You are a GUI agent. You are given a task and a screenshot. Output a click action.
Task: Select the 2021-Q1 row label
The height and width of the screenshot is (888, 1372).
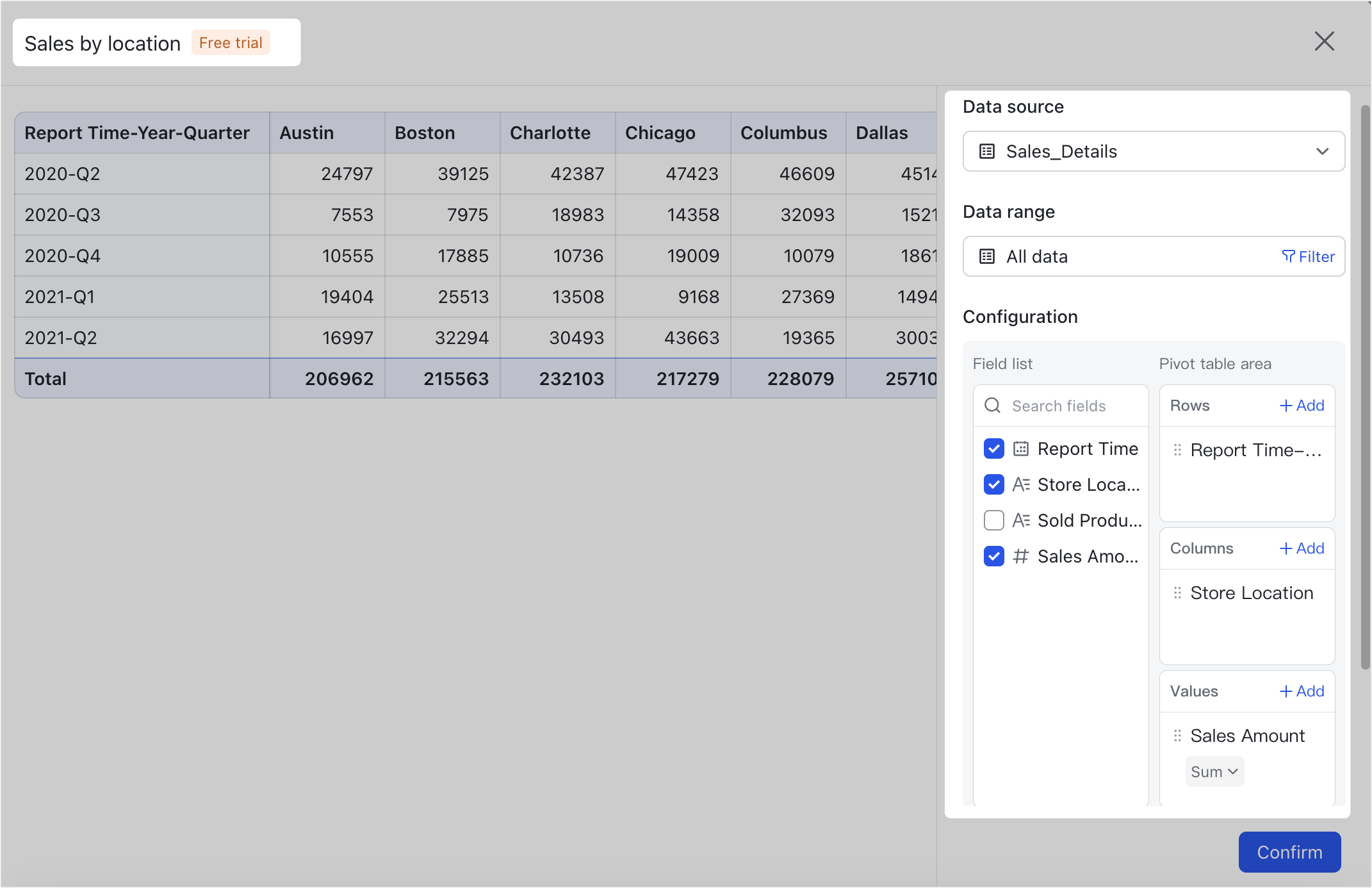point(60,297)
